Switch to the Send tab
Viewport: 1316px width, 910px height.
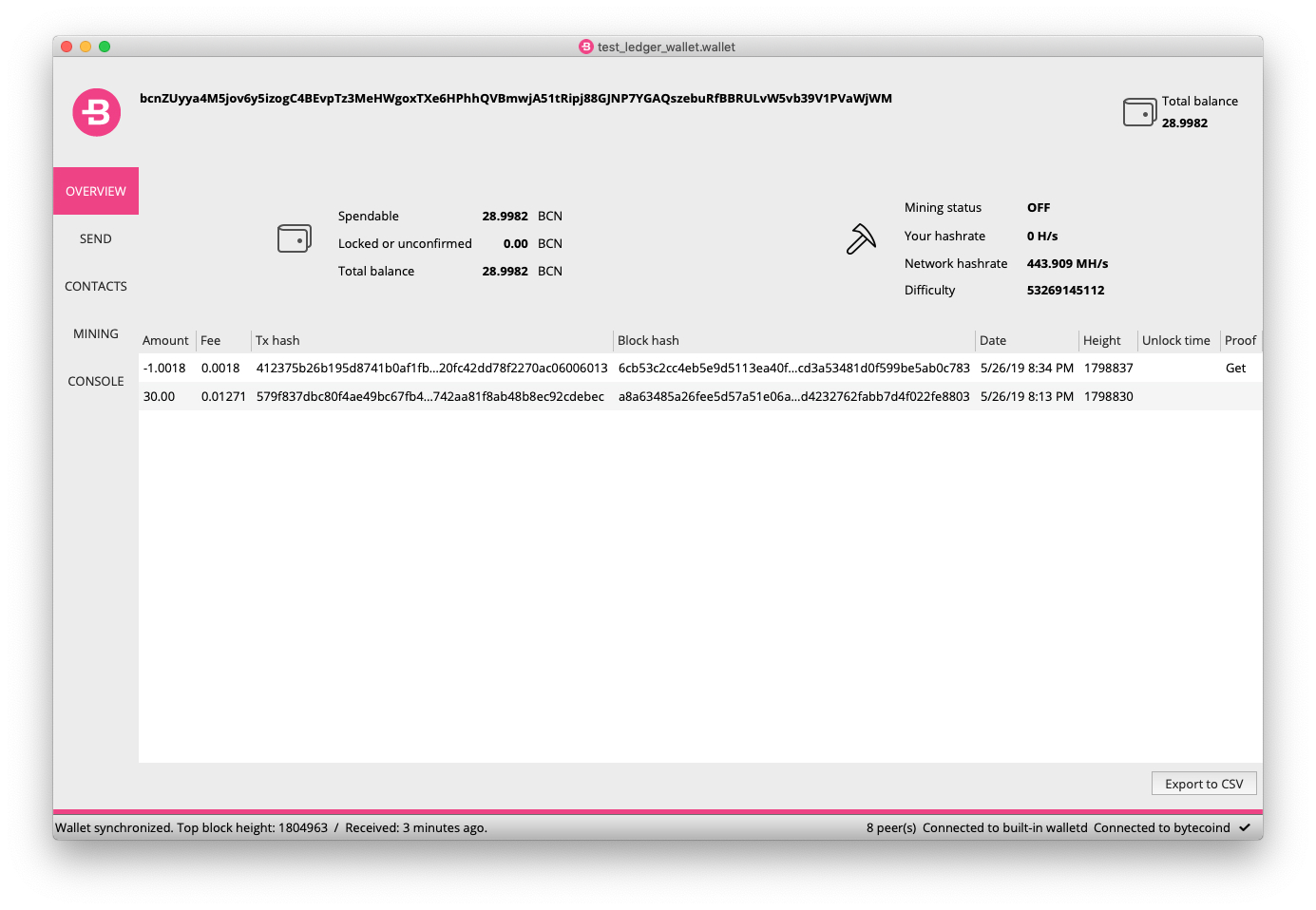point(96,238)
